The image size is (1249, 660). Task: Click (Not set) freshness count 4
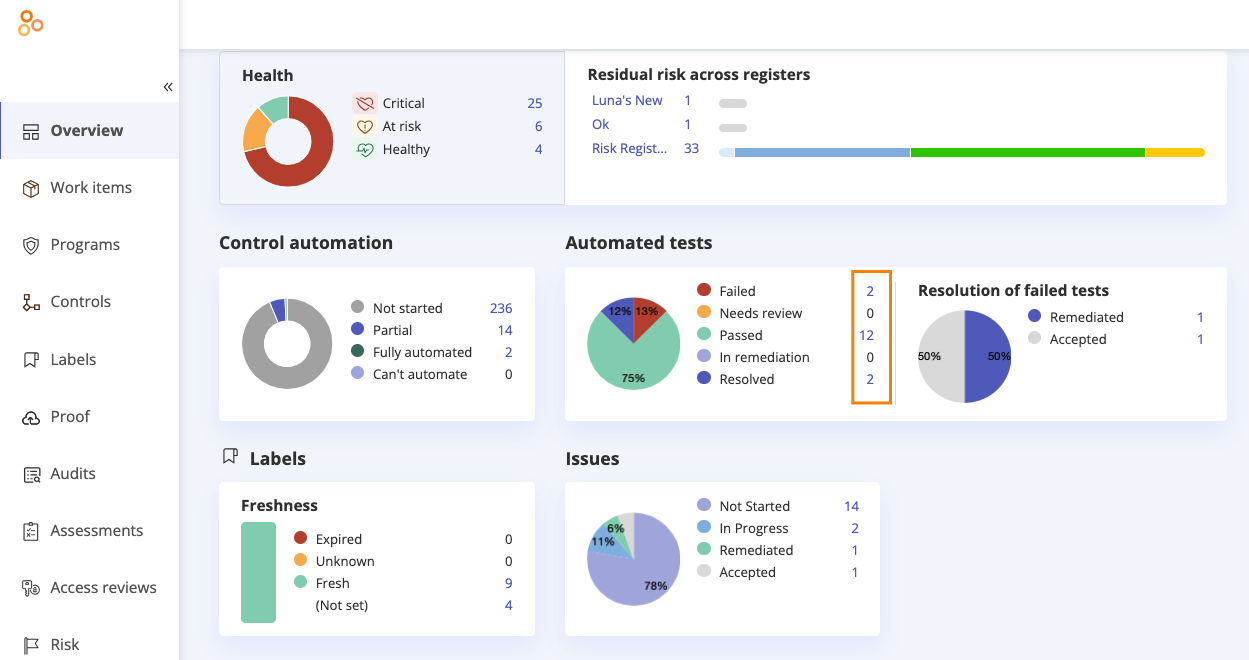[x=509, y=605]
